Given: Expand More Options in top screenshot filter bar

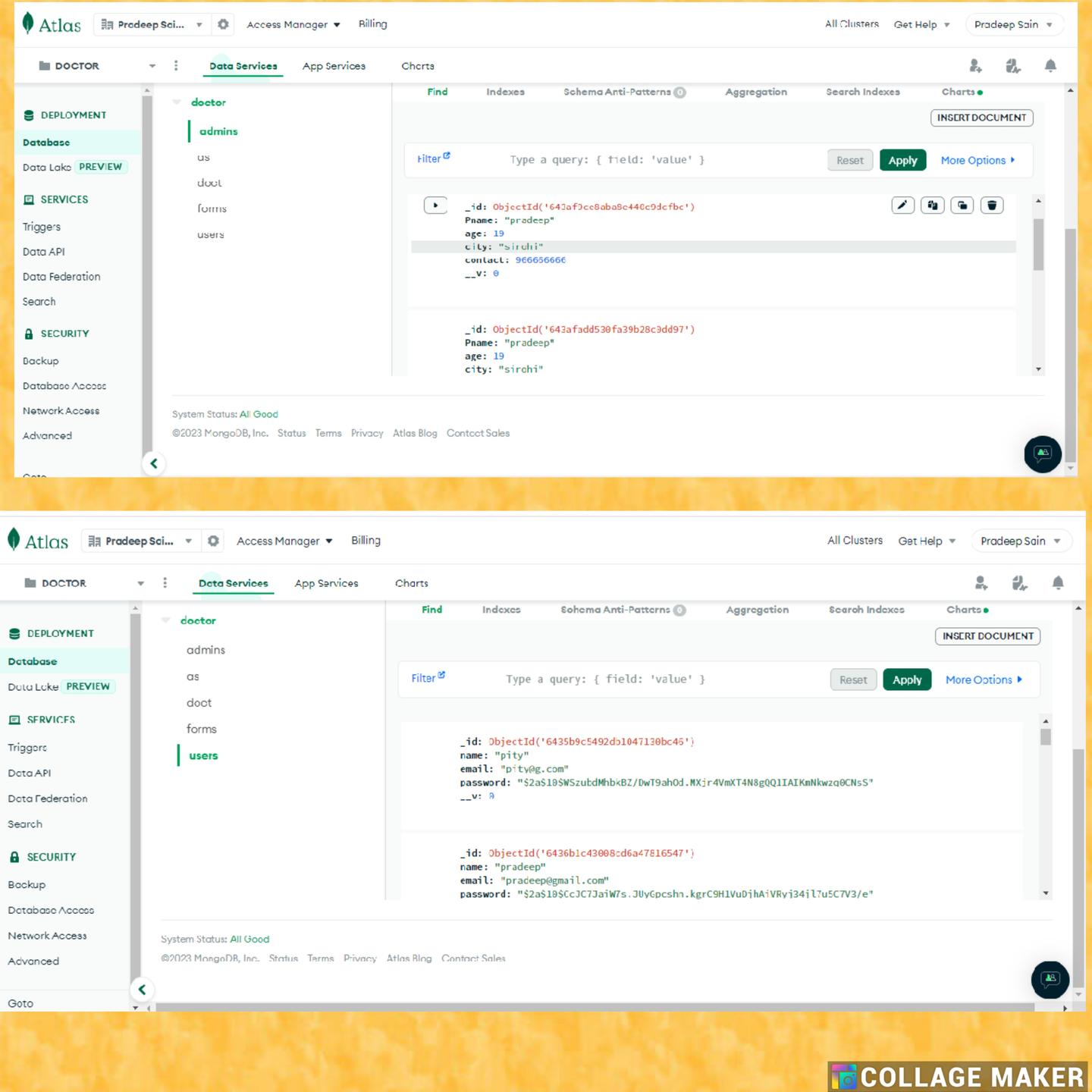Looking at the screenshot, I should [x=978, y=160].
